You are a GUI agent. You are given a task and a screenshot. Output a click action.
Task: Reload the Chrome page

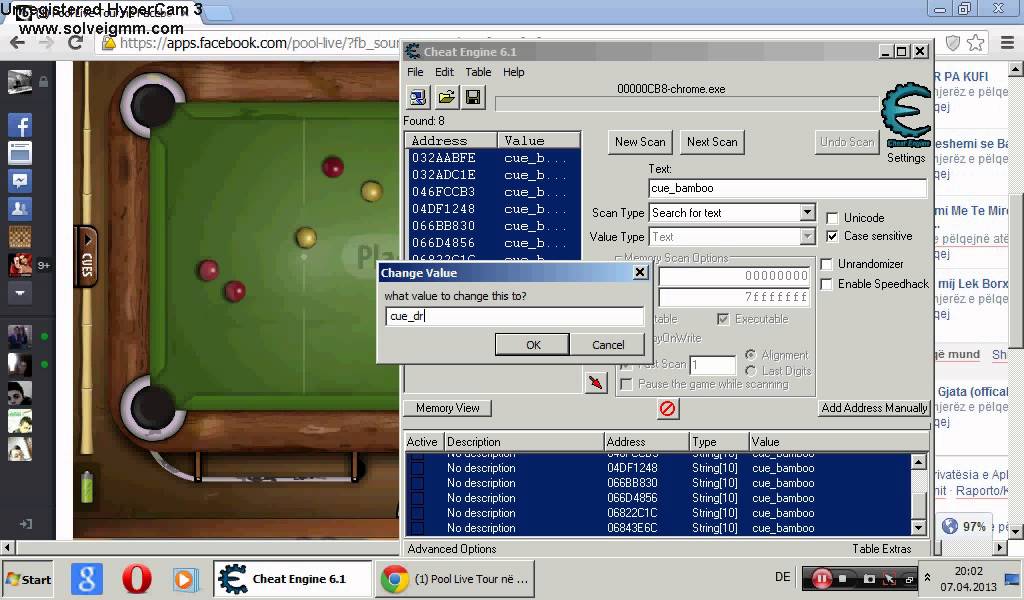click(x=75, y=43)
